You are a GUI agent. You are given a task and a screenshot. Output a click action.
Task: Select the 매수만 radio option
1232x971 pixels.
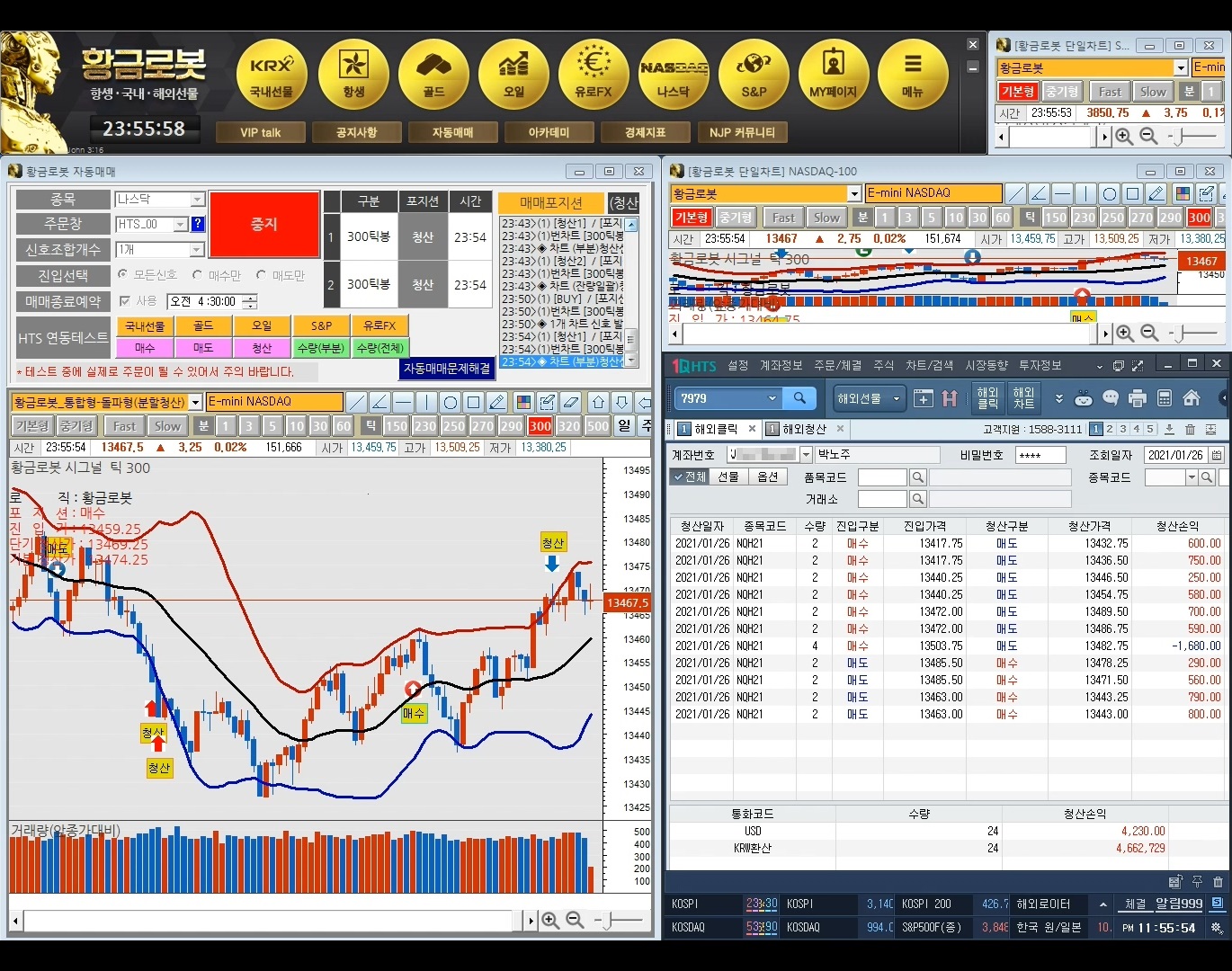tap(217, 274)
